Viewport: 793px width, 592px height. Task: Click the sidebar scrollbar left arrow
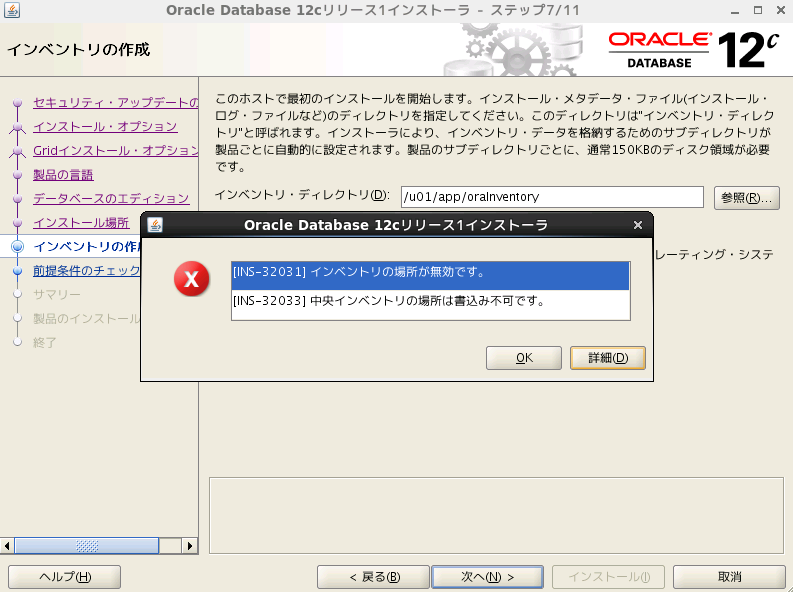pos(7,546)
